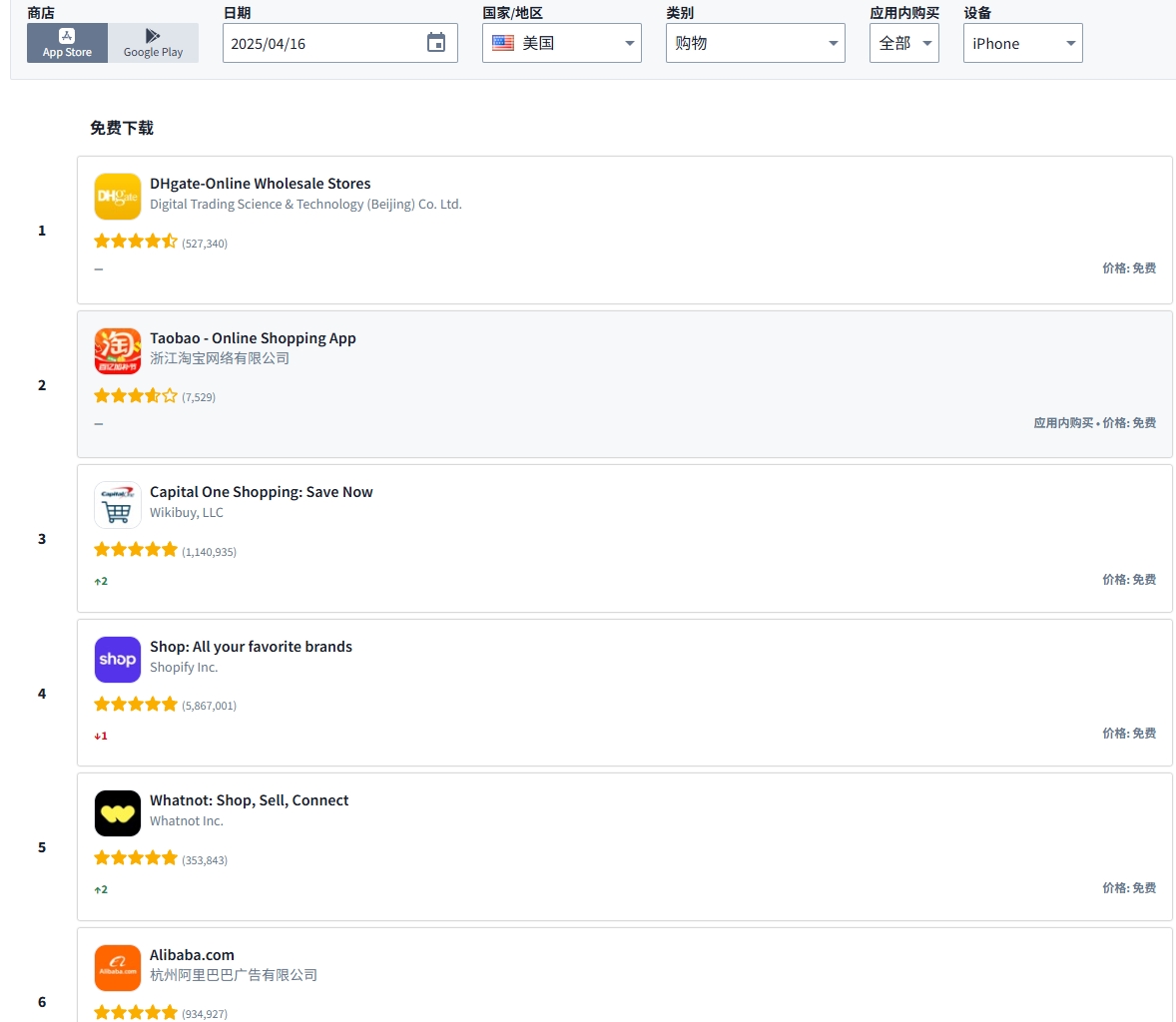Click publisher Wikibuy, LLC
This screenshot has height=1022, width=1176.
coord(187,512)
